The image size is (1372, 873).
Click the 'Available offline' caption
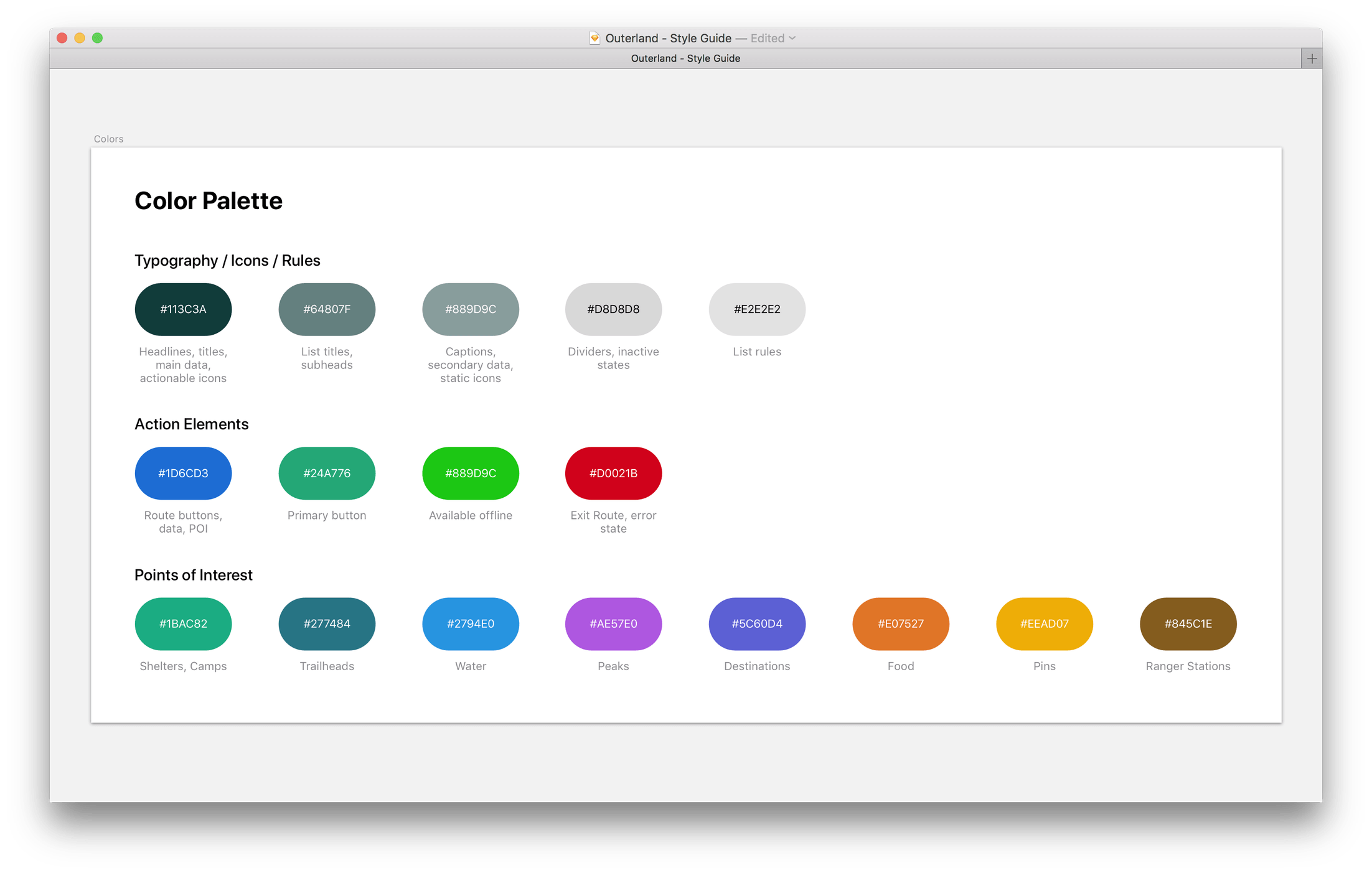point(471,515)
